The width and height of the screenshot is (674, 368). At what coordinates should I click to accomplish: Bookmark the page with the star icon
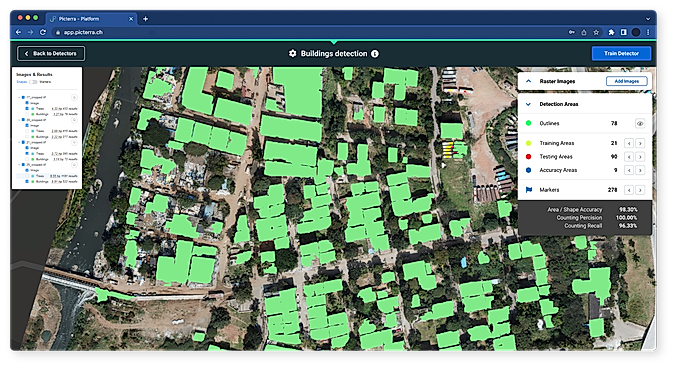pyautogui.click(x=596, y=32)
